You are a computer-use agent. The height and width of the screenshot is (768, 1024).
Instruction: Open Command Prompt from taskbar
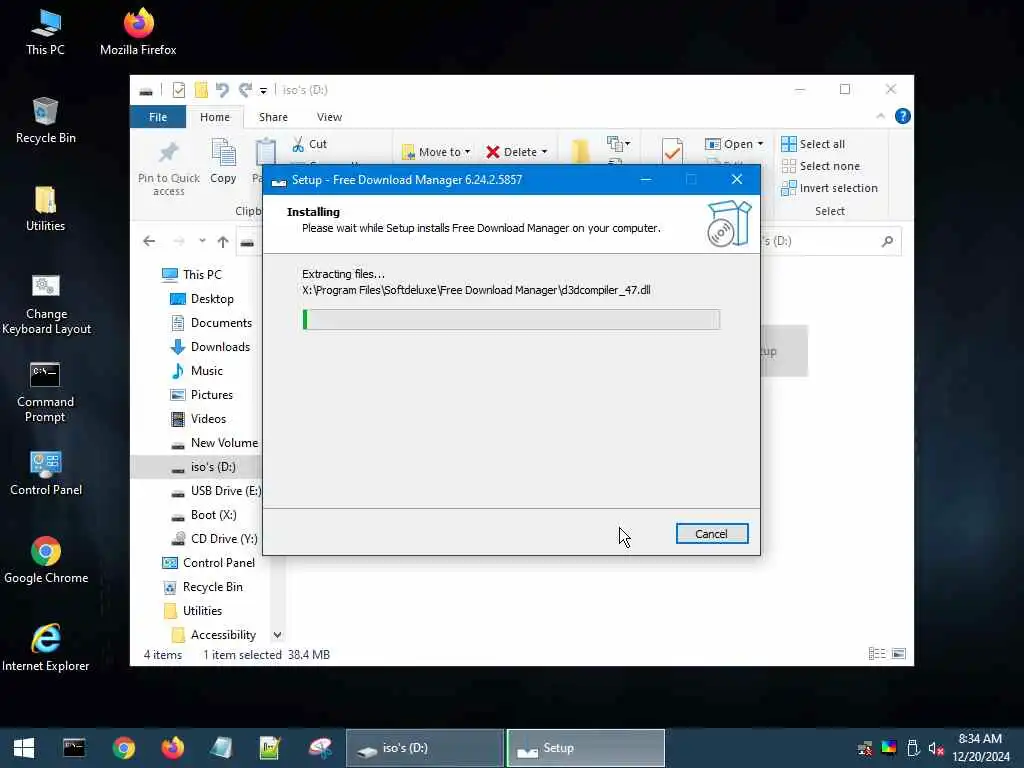(74, 748)
